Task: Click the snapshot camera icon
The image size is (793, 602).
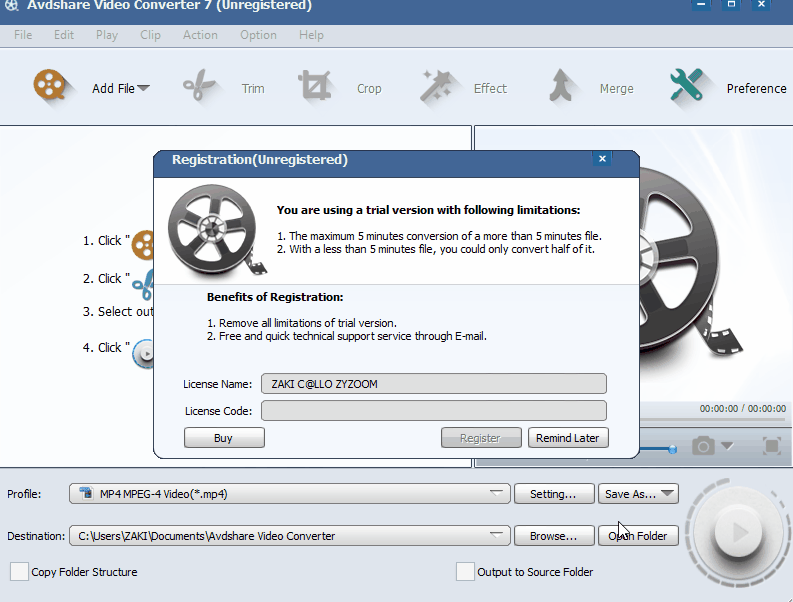Action: tap(703, 446)
